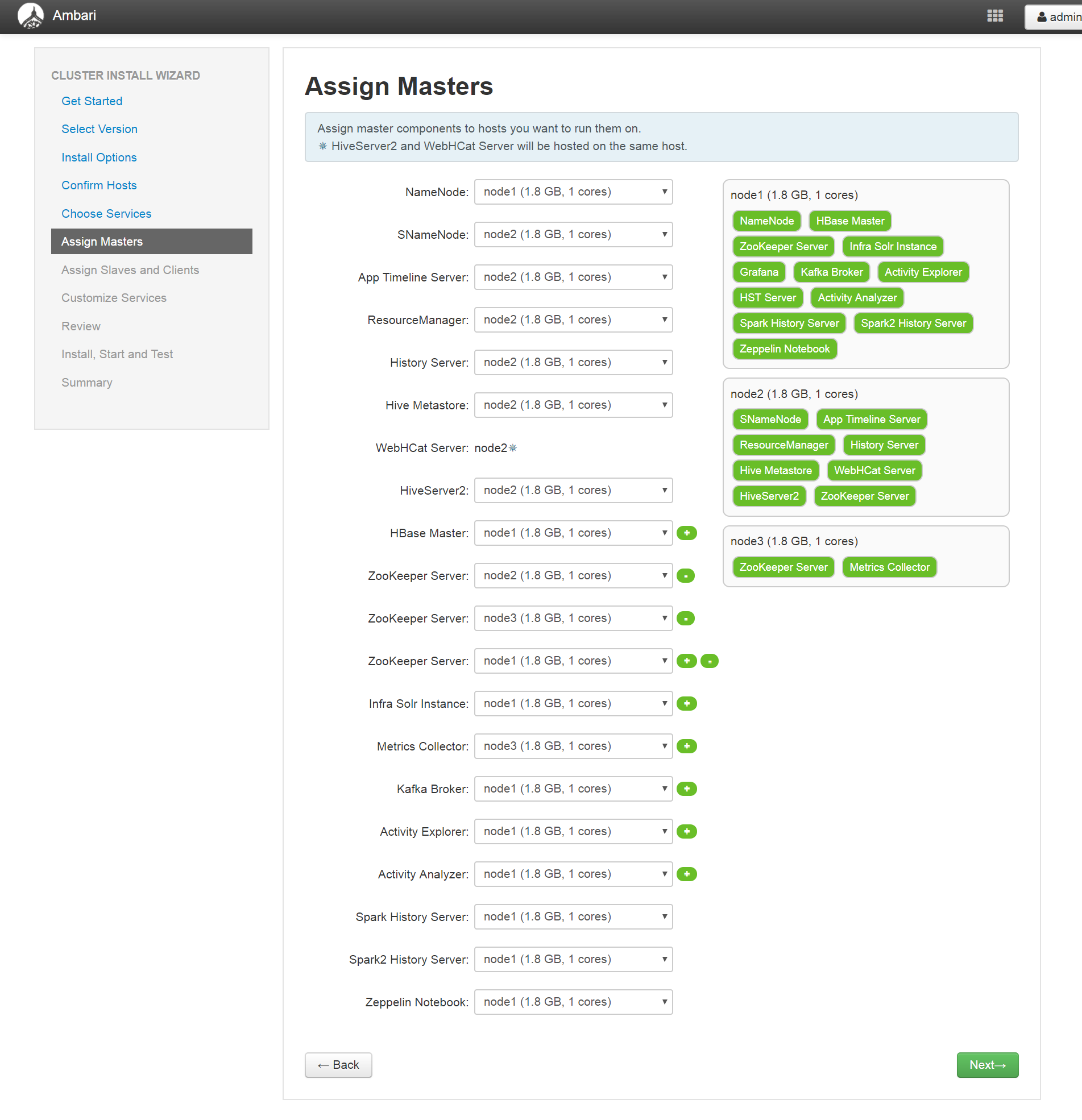Click Zeppelin Notebook tag under node1
This screenshot has height=1120, width=1082.
pos(784,349)
